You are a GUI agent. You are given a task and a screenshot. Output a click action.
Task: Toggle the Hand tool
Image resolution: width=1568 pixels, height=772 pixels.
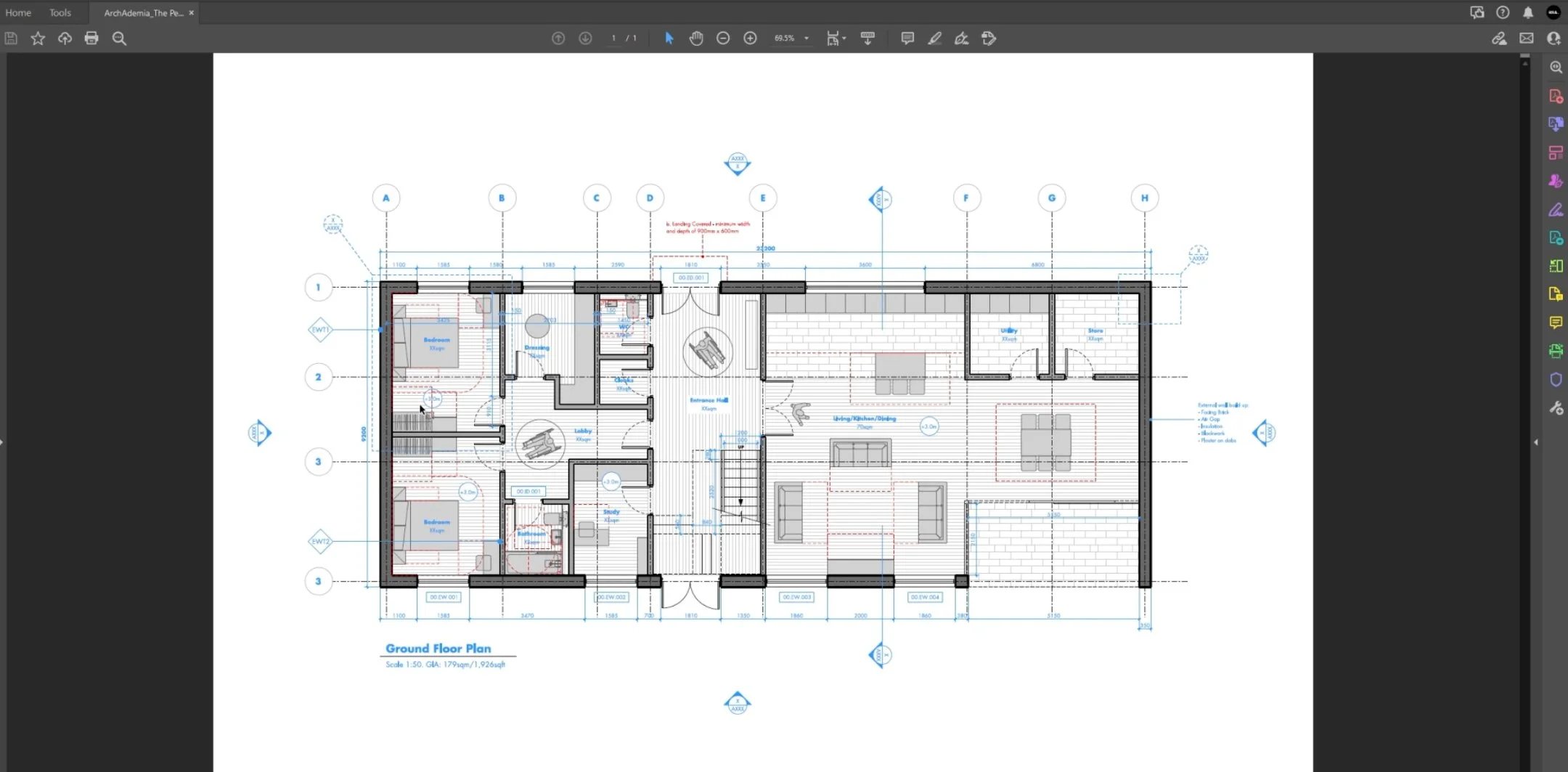pos(695,38)
